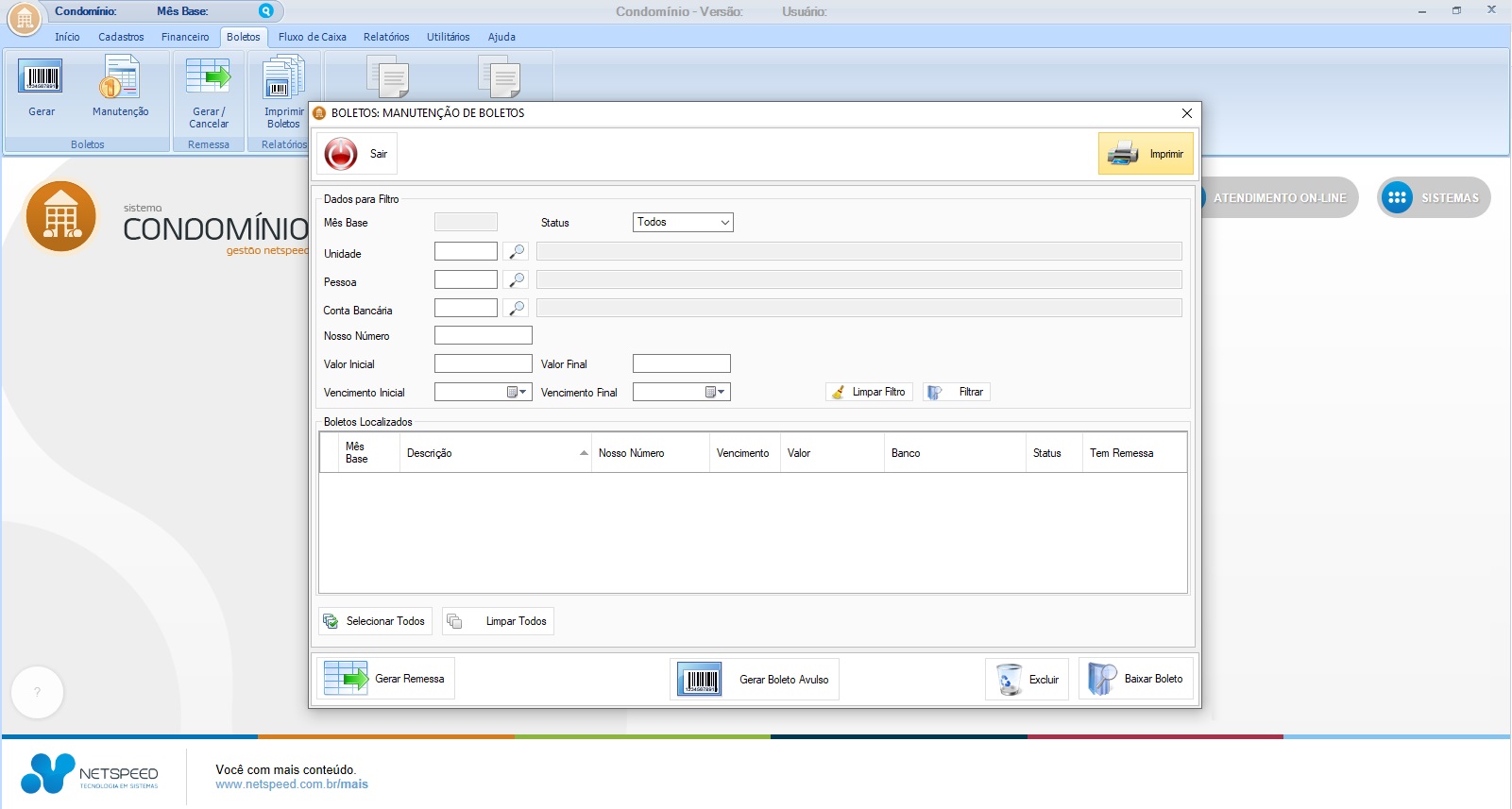The image size is (1512, 809).
Task: Open the Cadastros menu tab
Action: (121, 37)
